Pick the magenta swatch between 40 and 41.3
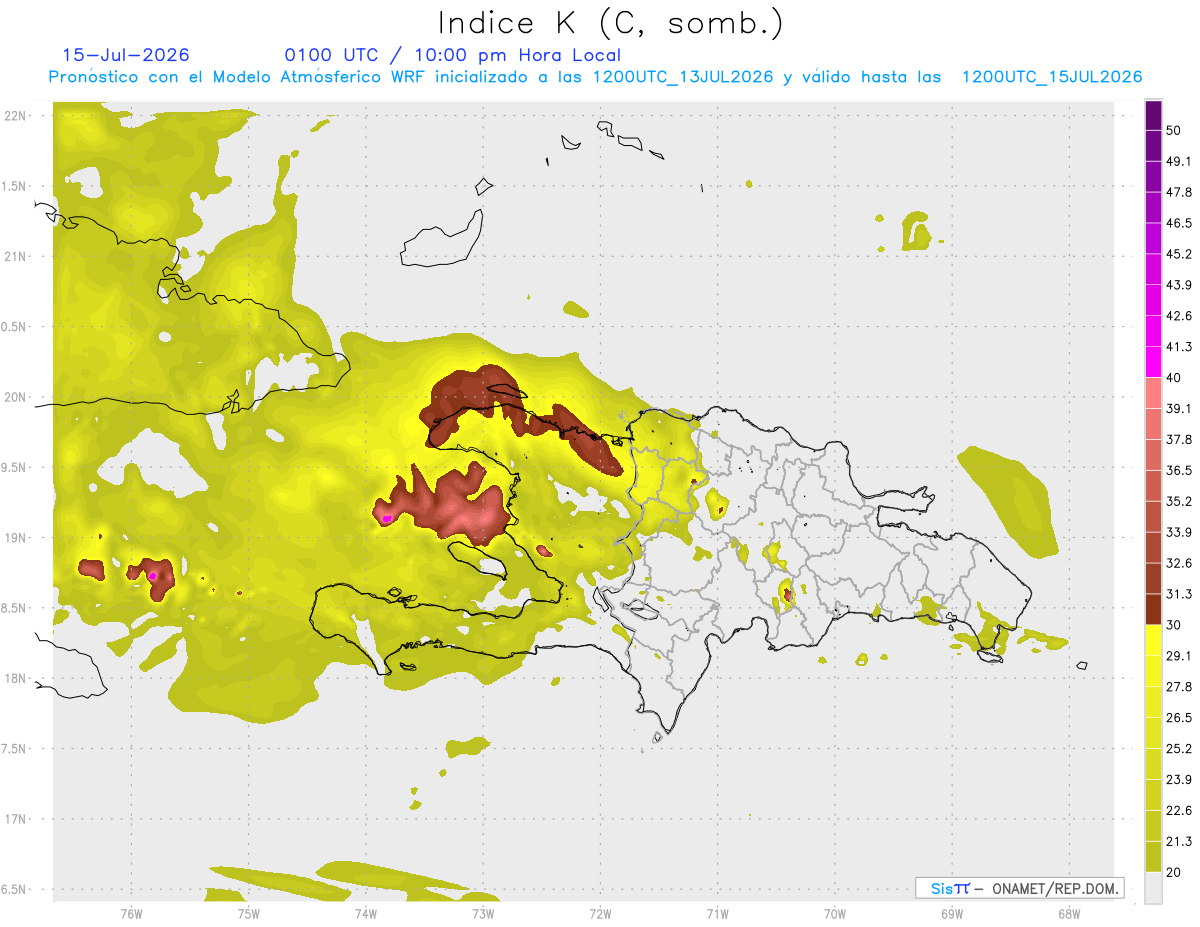1200x927 pixels. click(x=1153, y=362)
